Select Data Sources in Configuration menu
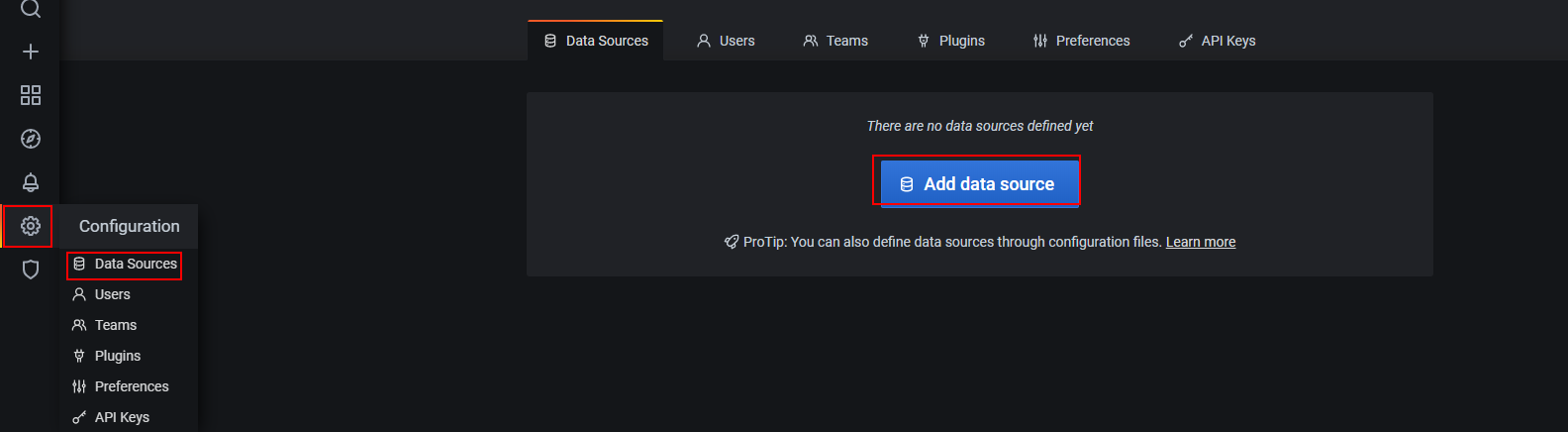This screenshot has height=432, width=1568. point(125,264)
